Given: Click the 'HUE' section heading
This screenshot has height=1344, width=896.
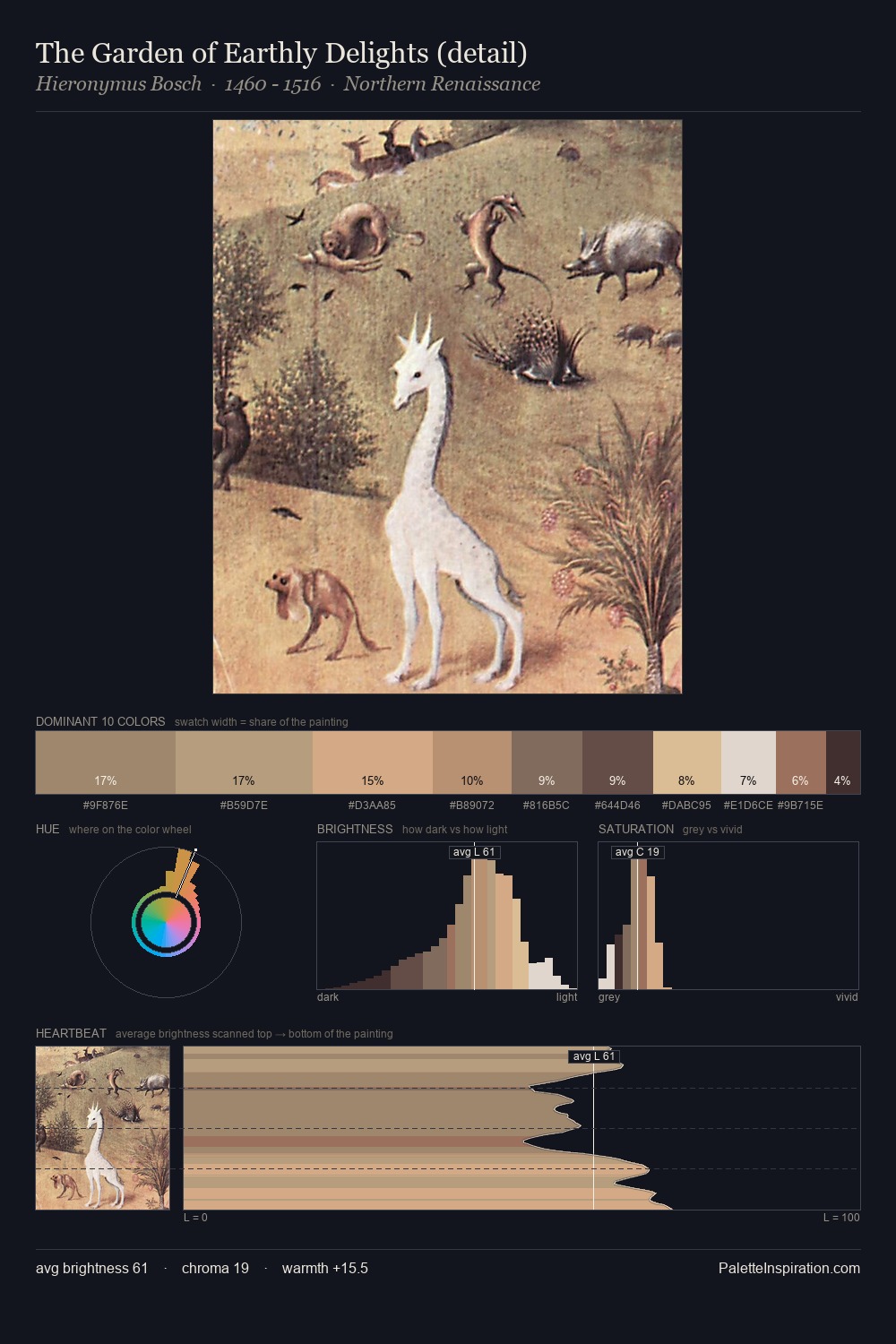Looking at the screenshot, I should 47,829.
